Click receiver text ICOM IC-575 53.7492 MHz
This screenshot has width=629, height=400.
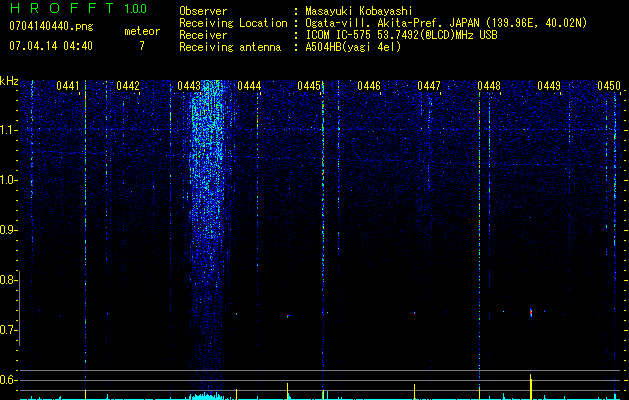pos(401,35)
